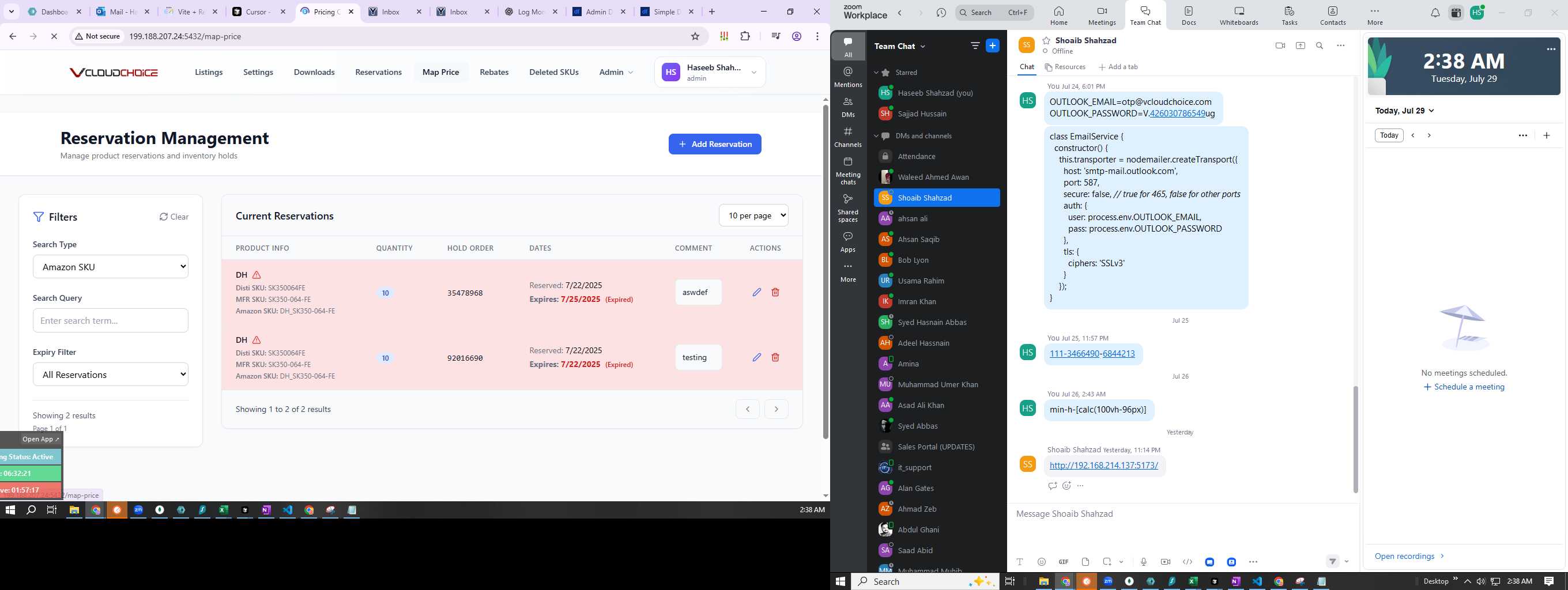
Task: Click the text formatting icon in composer
Action: coord(1020,562)
